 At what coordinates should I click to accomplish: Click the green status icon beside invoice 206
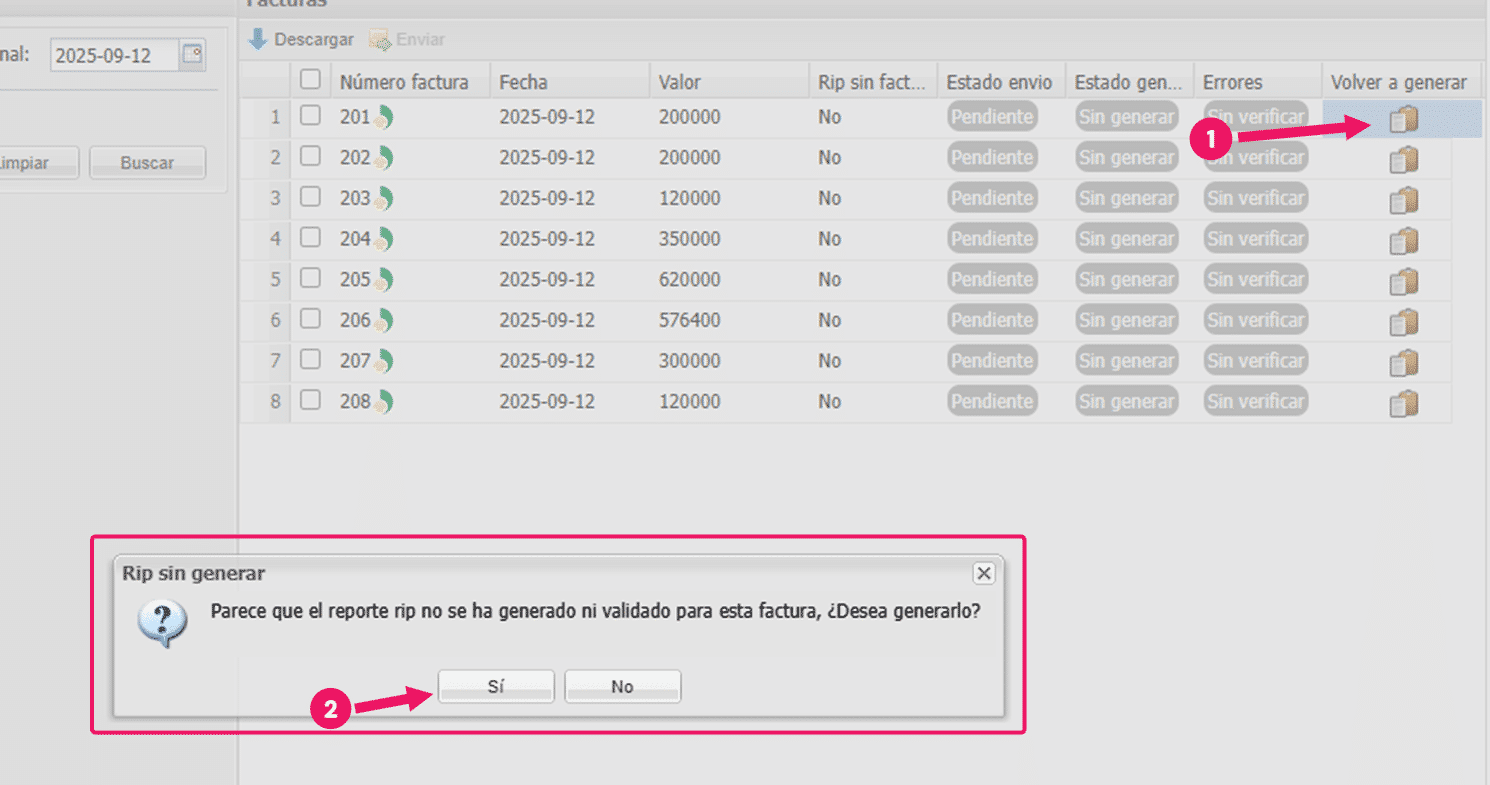pos(384,321)
